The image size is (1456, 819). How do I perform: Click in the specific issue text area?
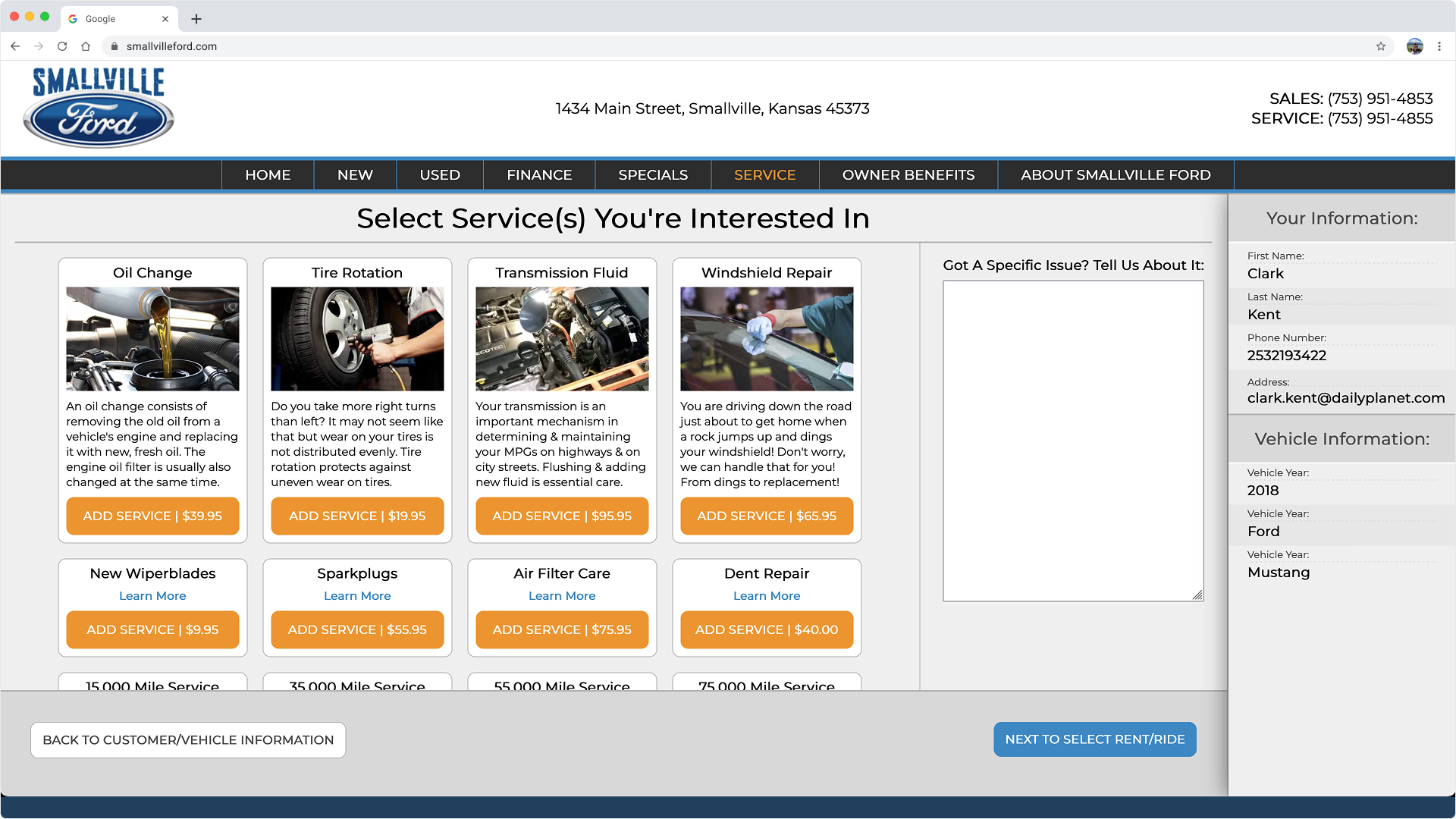pos(1072,440)
